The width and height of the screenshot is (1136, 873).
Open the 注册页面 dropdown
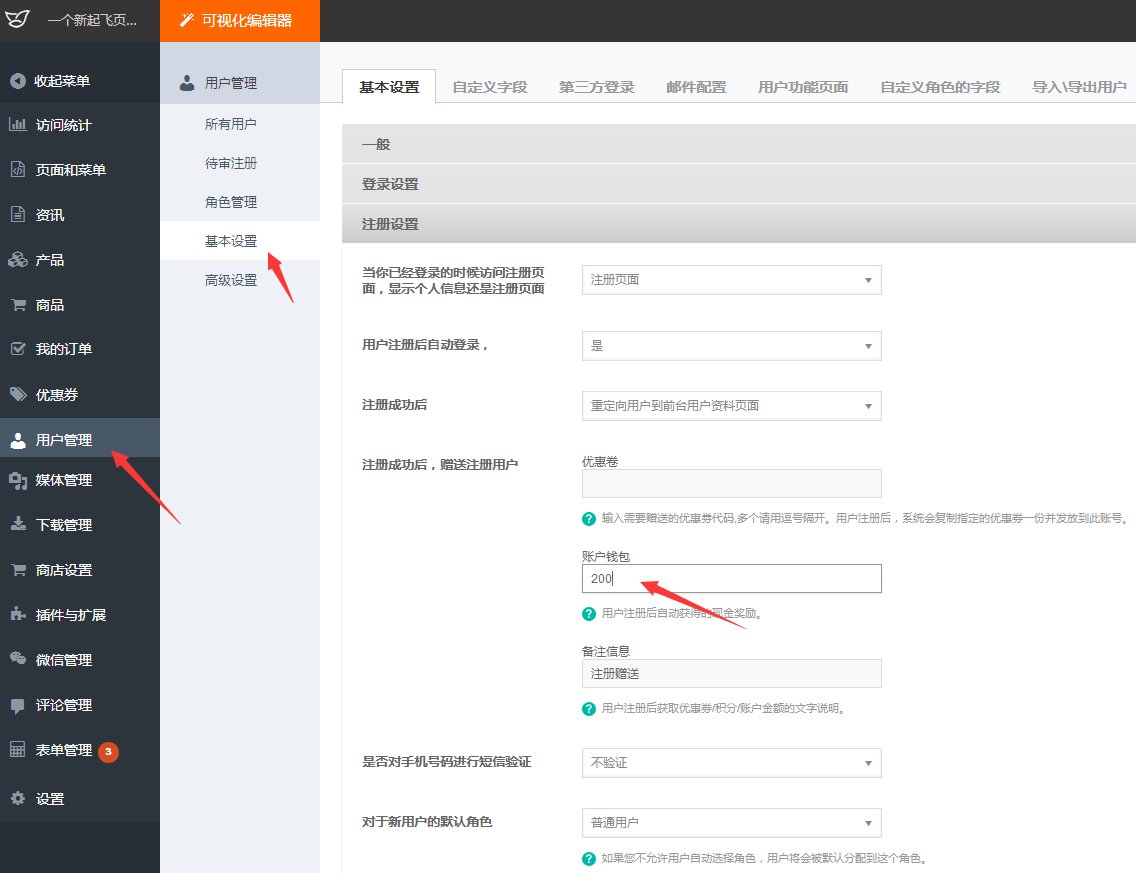[x=732, y=280]
